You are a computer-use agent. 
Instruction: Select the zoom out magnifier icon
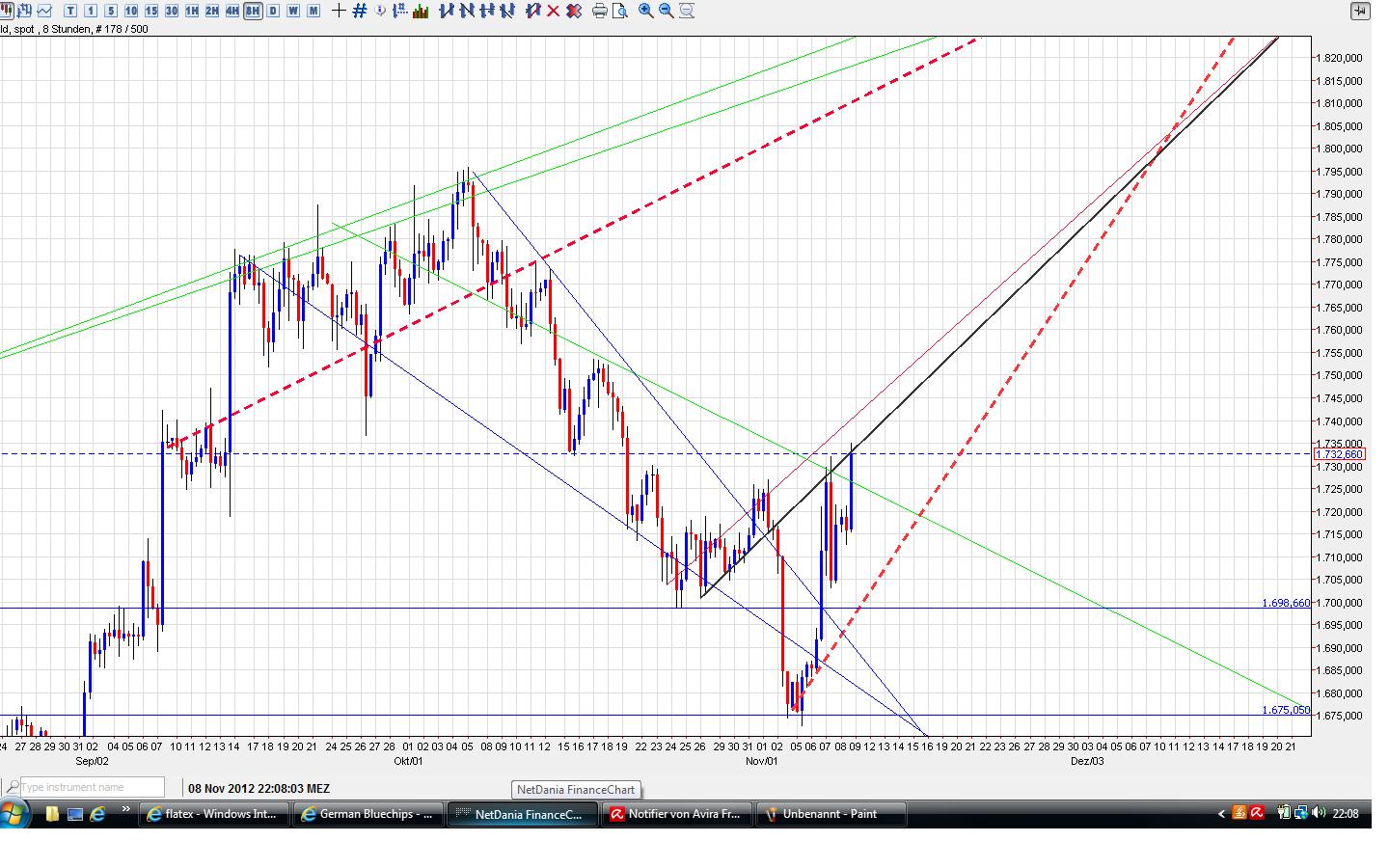tap(666, 11)
